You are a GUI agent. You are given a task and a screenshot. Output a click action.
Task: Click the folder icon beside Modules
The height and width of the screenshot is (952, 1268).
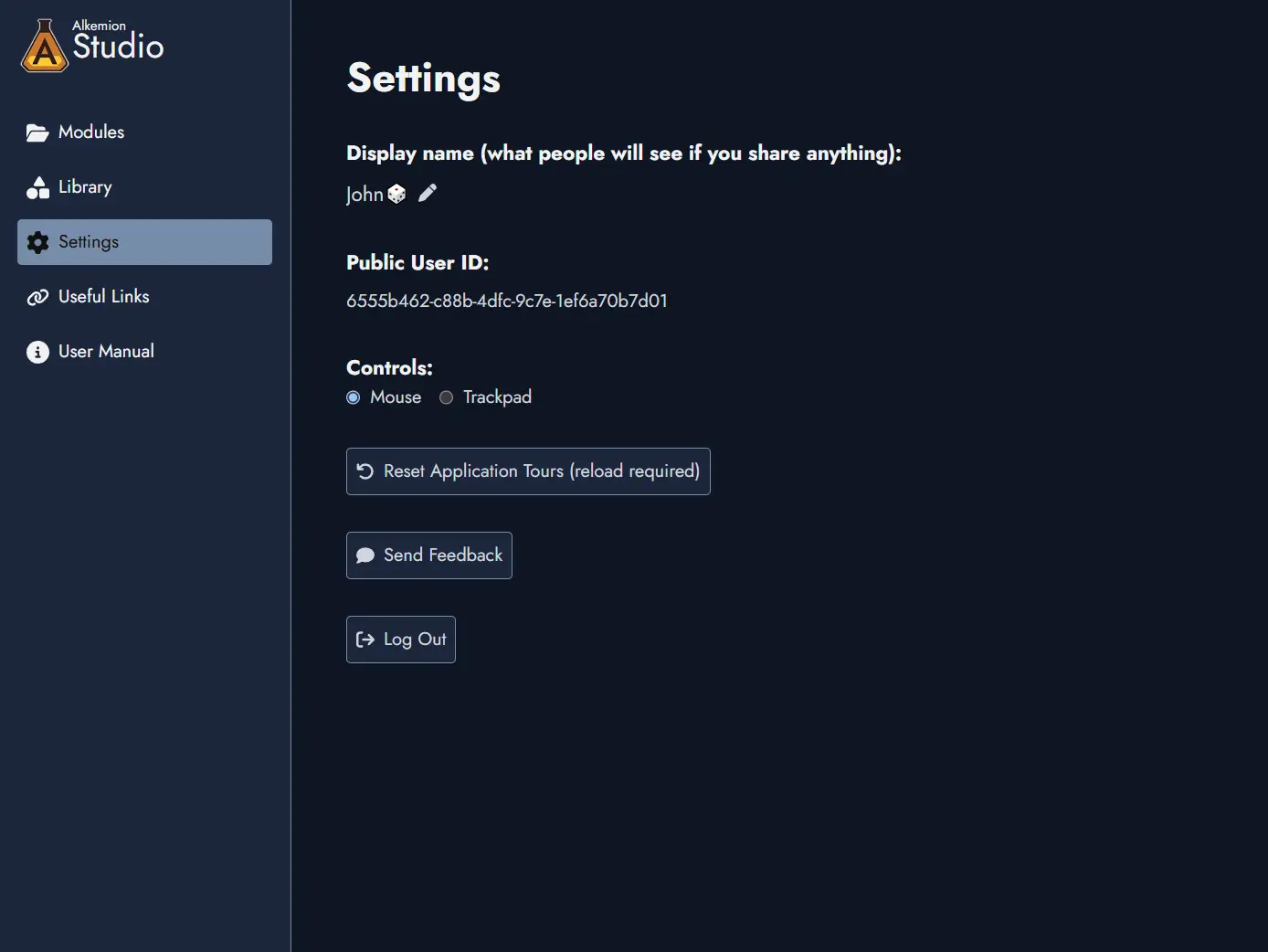37,132
